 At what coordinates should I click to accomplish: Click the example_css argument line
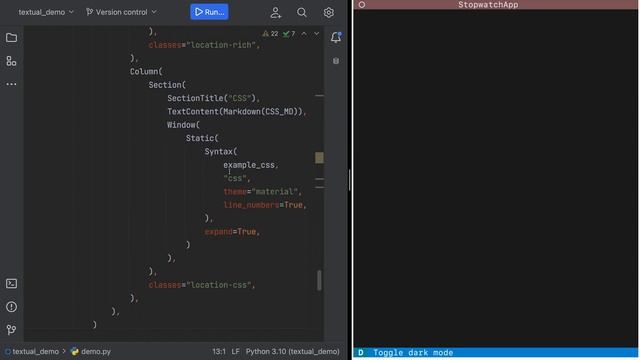pos(251,165)
